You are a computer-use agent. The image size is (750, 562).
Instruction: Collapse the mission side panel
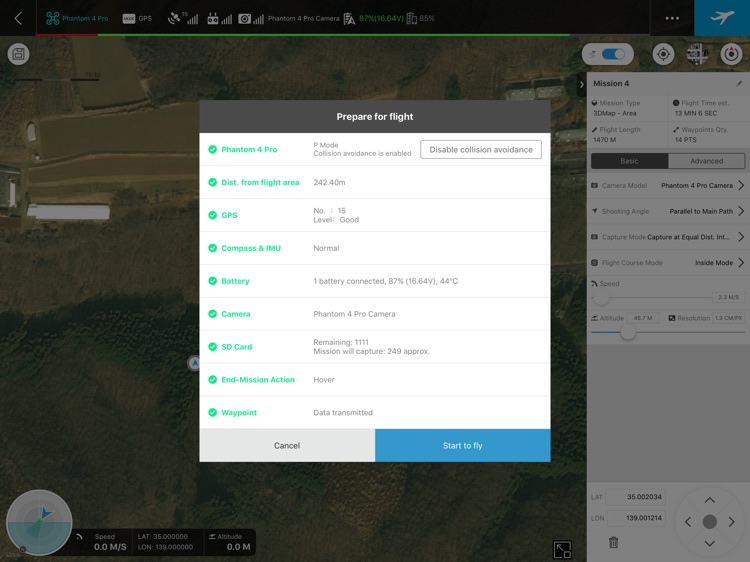(x=582, y=85)
